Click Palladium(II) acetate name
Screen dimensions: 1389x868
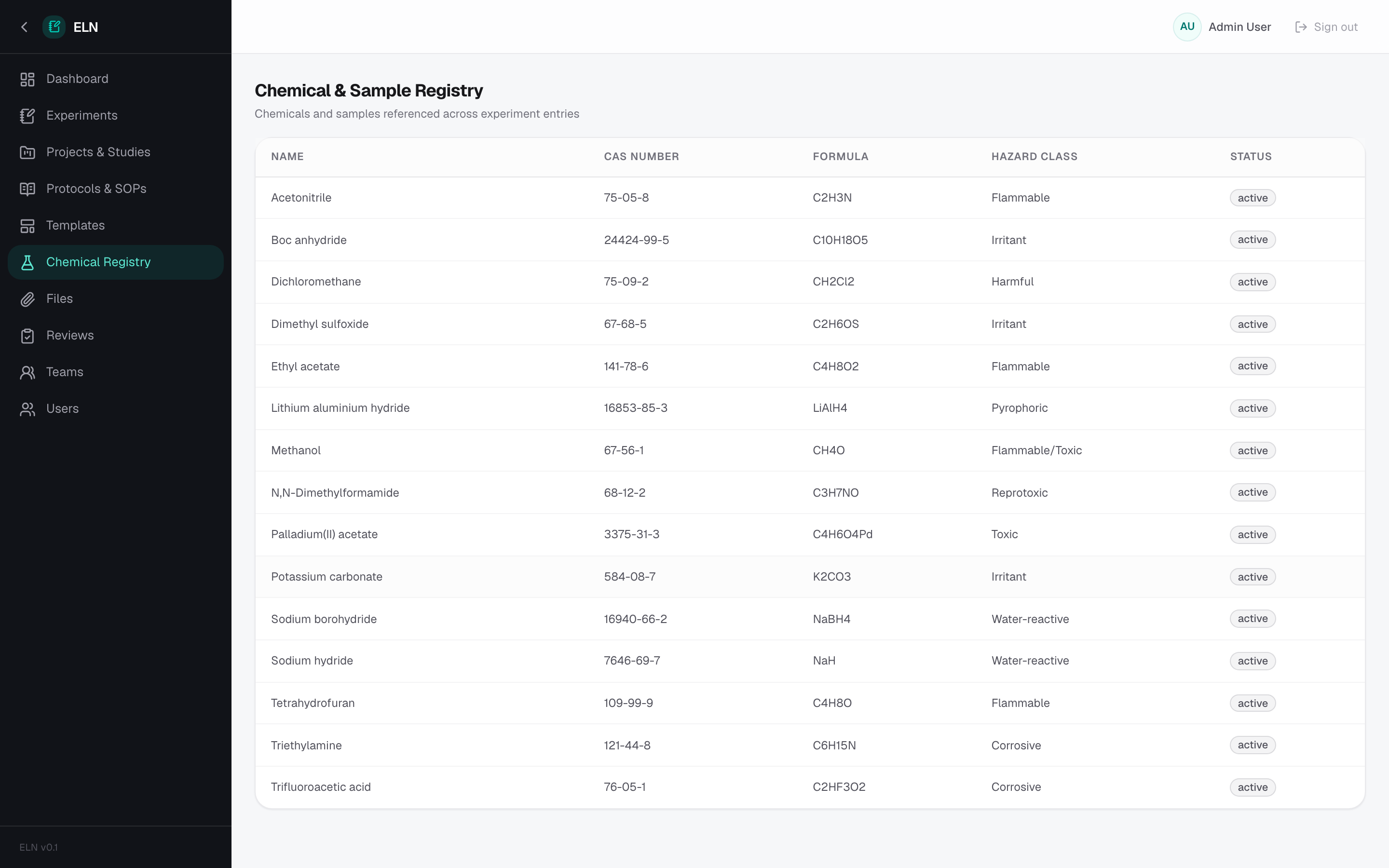click(324, 534)
